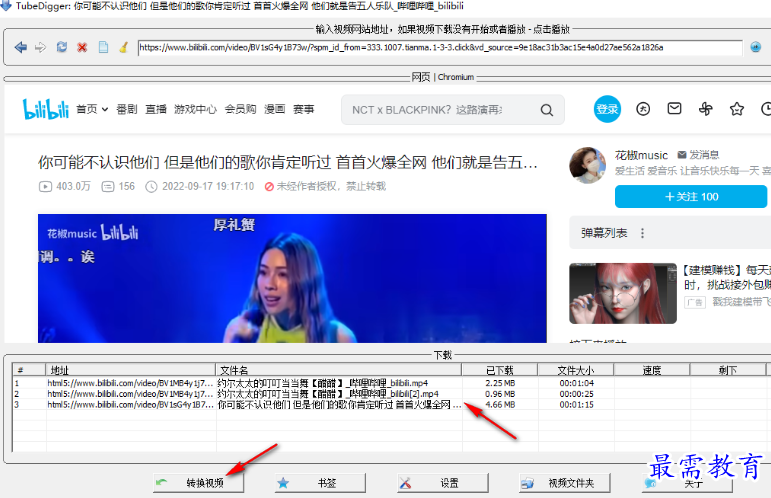Click the 文件名 column header
This screenshot has height=498, width=771.
[x=338, y=370]
